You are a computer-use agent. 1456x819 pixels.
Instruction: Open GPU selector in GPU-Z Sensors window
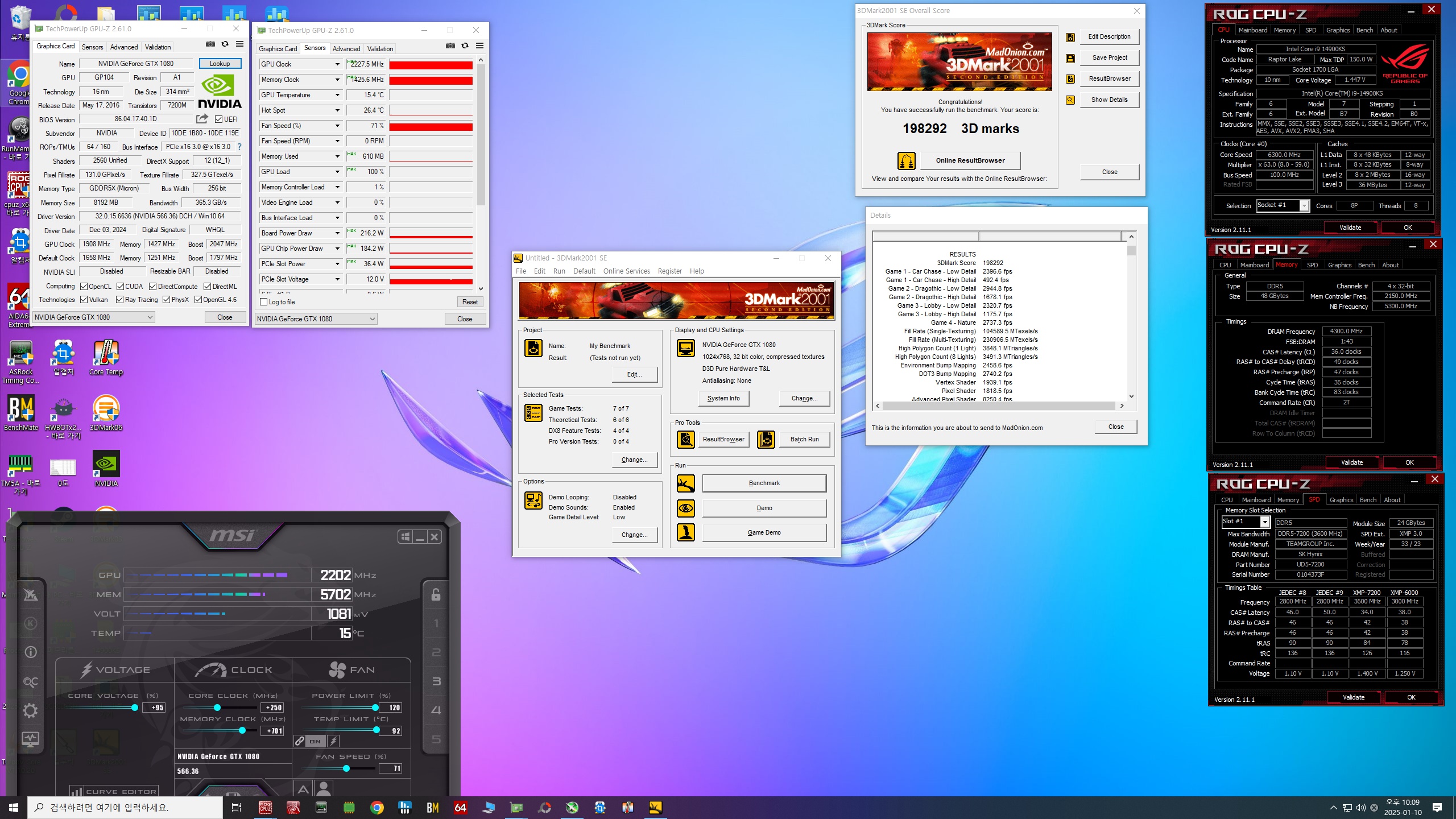pyautogui.click(x=316, y=319)
